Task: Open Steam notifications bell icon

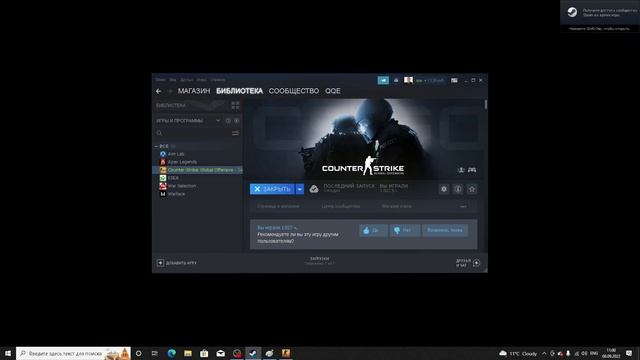Action: [396, 80]
